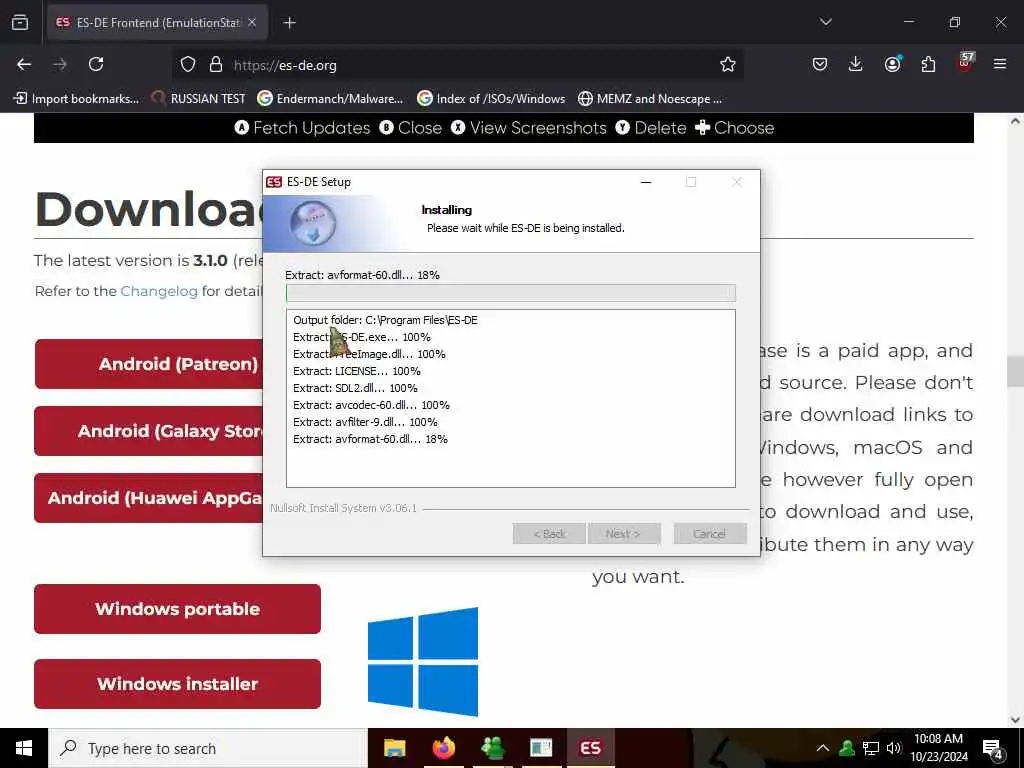Select the ES-DE Frontend browser tab

157,23
